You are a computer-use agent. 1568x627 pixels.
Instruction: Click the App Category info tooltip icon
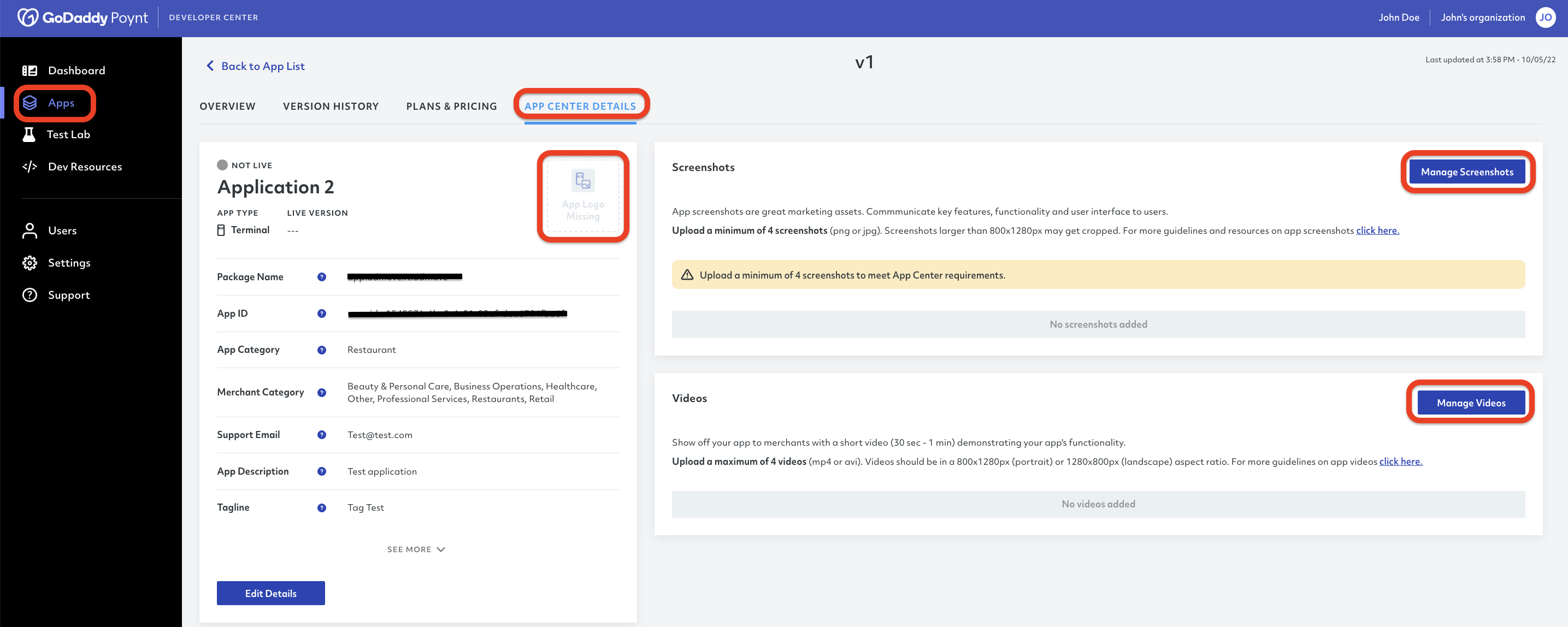pyautogui.click(x=322, y=349)
